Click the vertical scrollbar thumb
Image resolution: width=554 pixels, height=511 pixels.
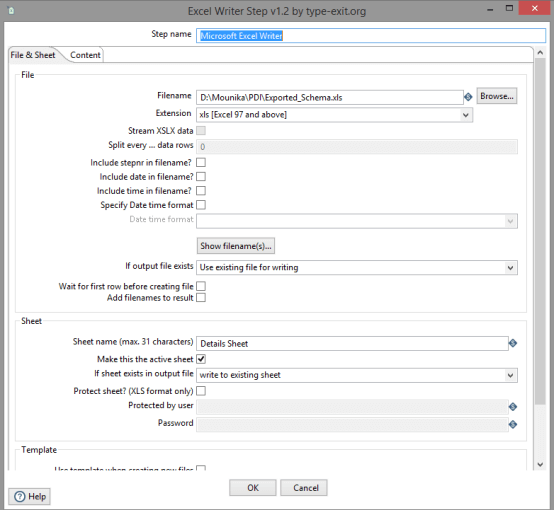[x=540, y=231]
